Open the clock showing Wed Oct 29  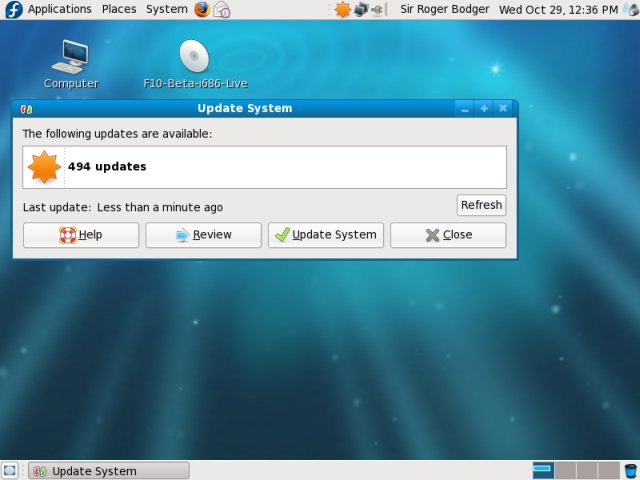pos(558,9)
